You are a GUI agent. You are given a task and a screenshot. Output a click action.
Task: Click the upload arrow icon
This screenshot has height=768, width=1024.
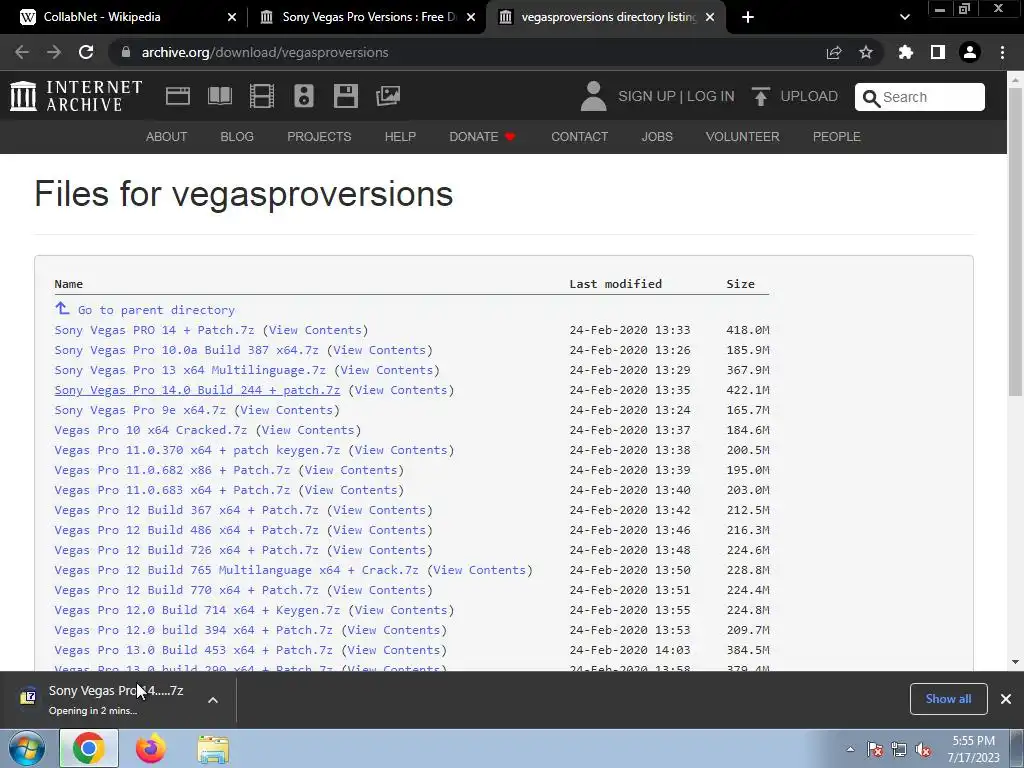(x=760, y=96)
